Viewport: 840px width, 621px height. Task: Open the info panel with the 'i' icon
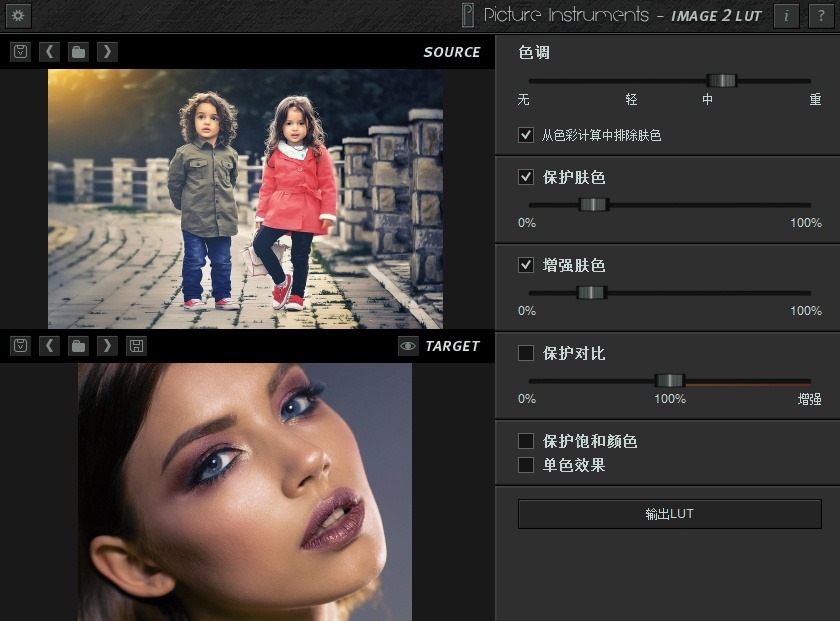click(x=787, y=16)
